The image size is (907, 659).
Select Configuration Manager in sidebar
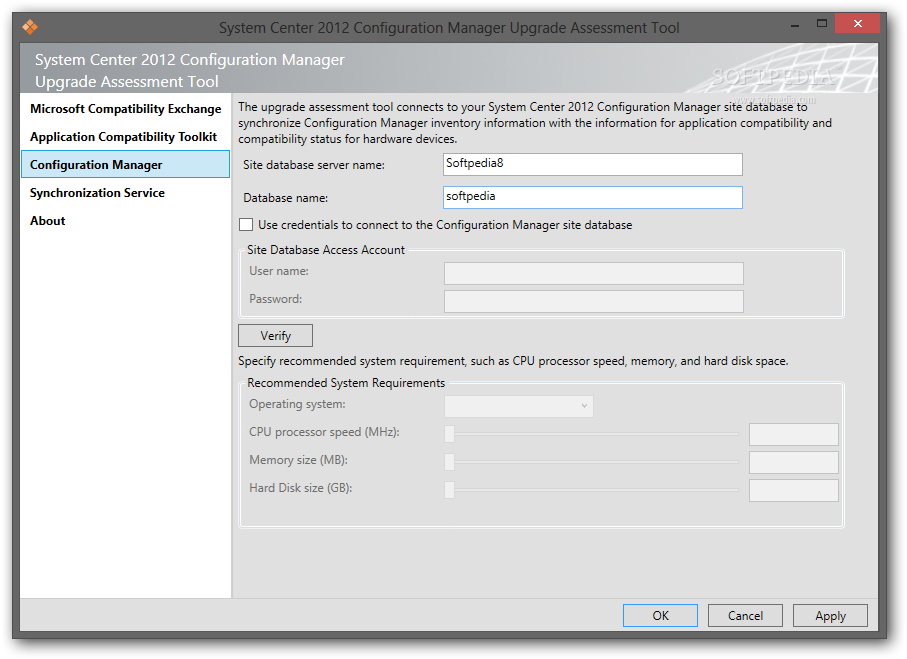96,165
